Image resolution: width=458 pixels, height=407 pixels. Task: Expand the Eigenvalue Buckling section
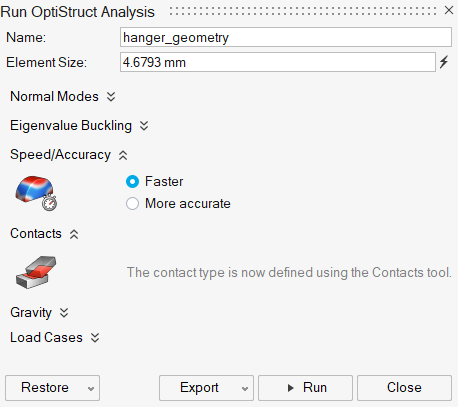click(144, 126)
